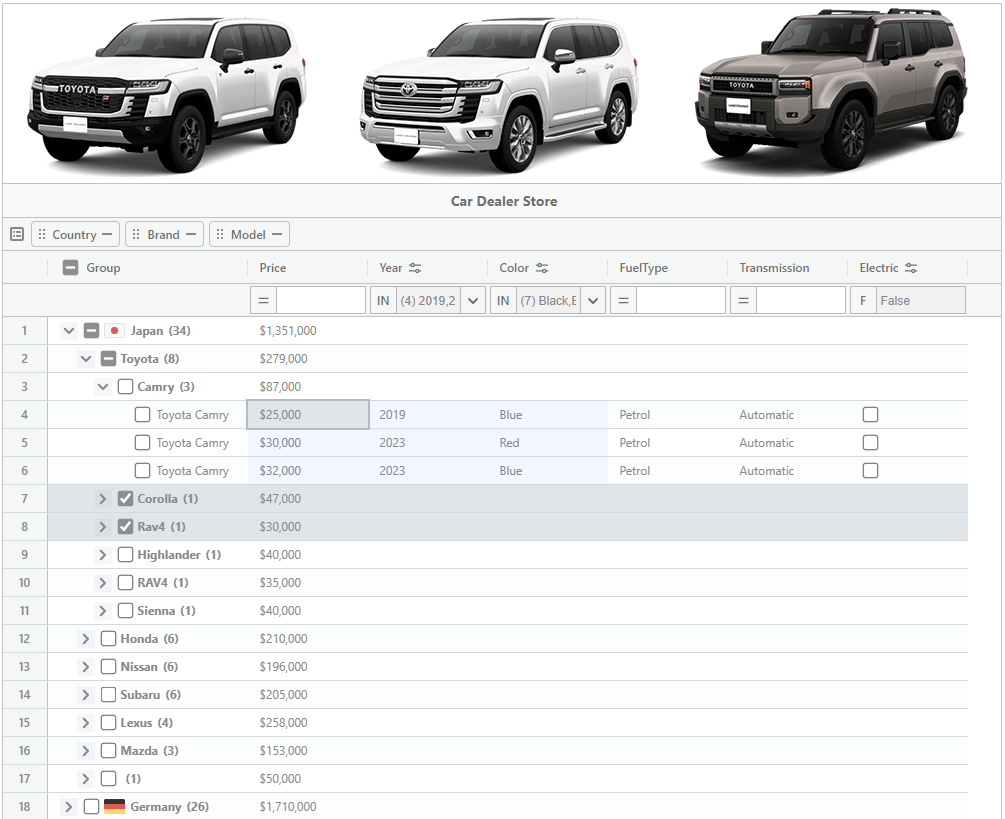Grab the Model chip drag handle
The width and height of the screenshot is (1005, 819).
(220, 235)
